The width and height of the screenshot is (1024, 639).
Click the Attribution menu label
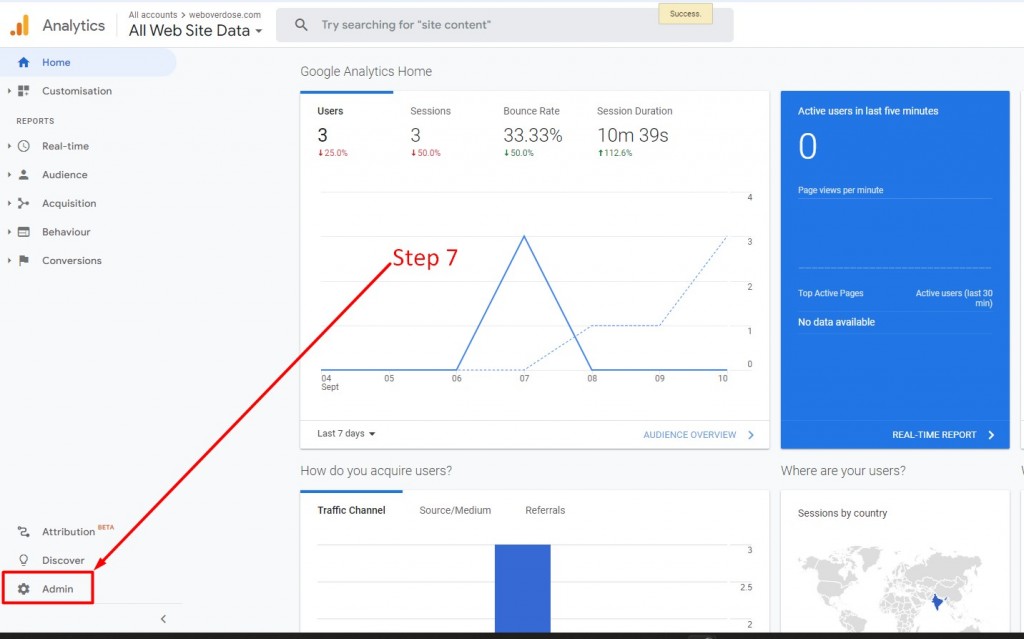pyautogui.click(x=69, y=532)
